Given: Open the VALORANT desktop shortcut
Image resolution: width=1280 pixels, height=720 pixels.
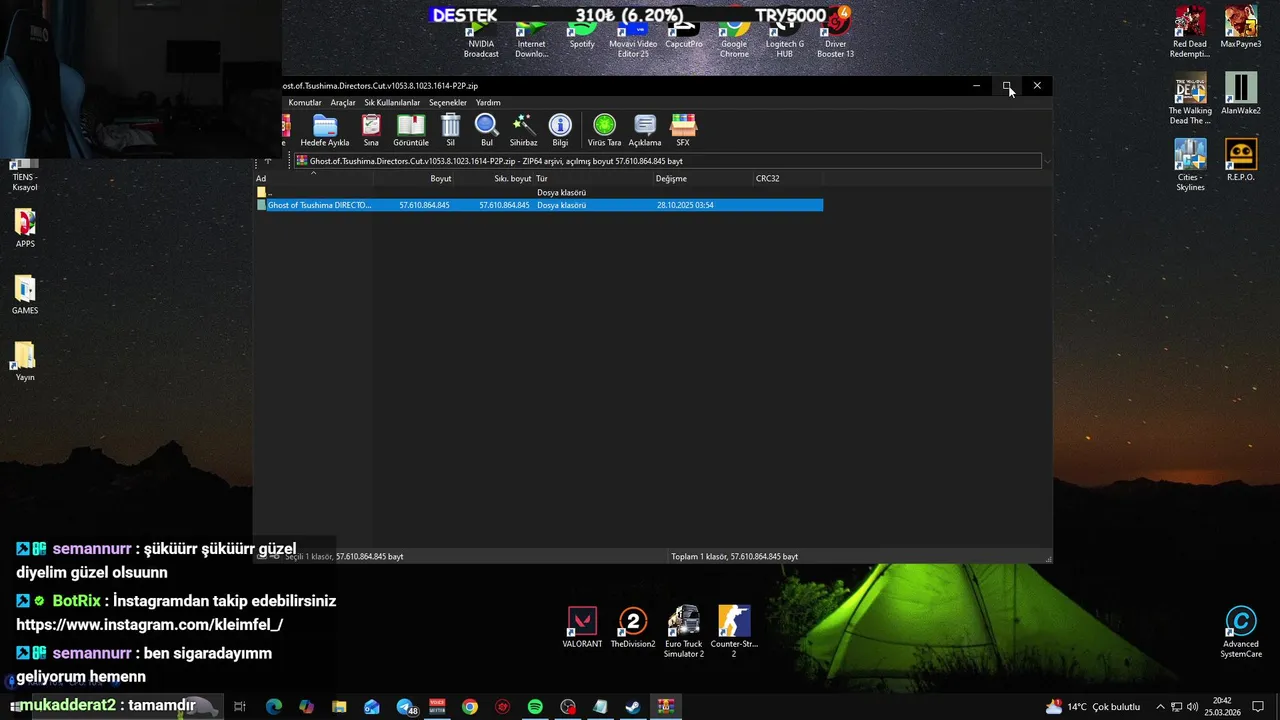Looking at the screenshot, I should [582, 628].
